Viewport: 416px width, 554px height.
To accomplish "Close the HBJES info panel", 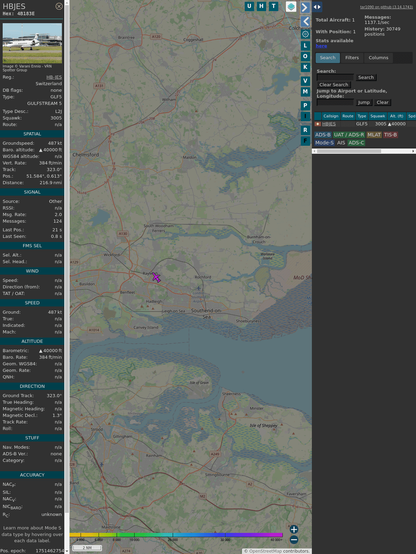I will (59, 6).
